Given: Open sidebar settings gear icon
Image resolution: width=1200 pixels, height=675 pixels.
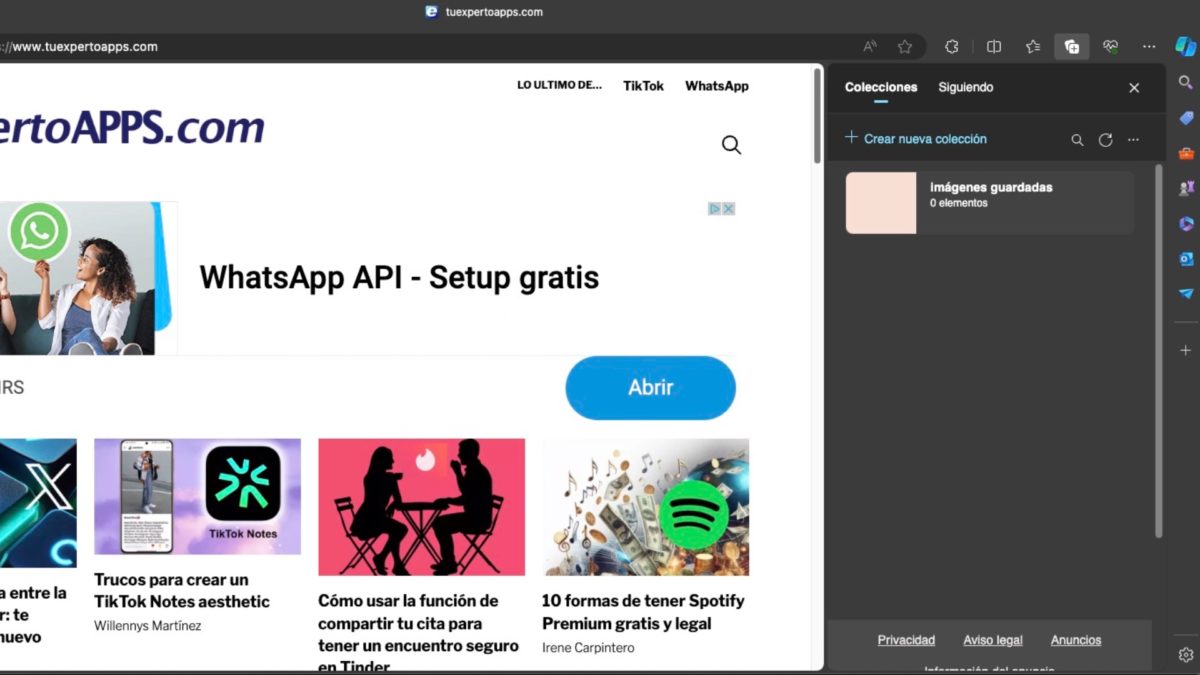Looking at the screenshot, I should point(1186,655).
